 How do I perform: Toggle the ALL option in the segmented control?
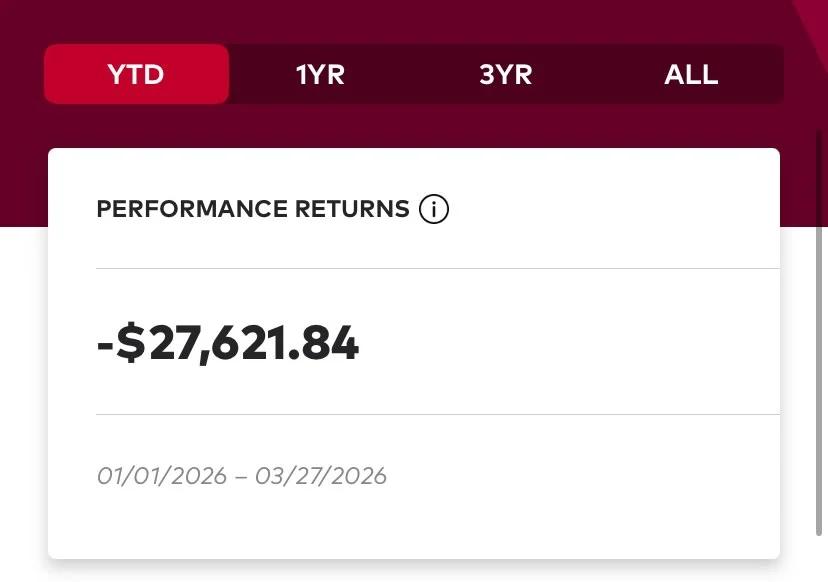point(691,73)
